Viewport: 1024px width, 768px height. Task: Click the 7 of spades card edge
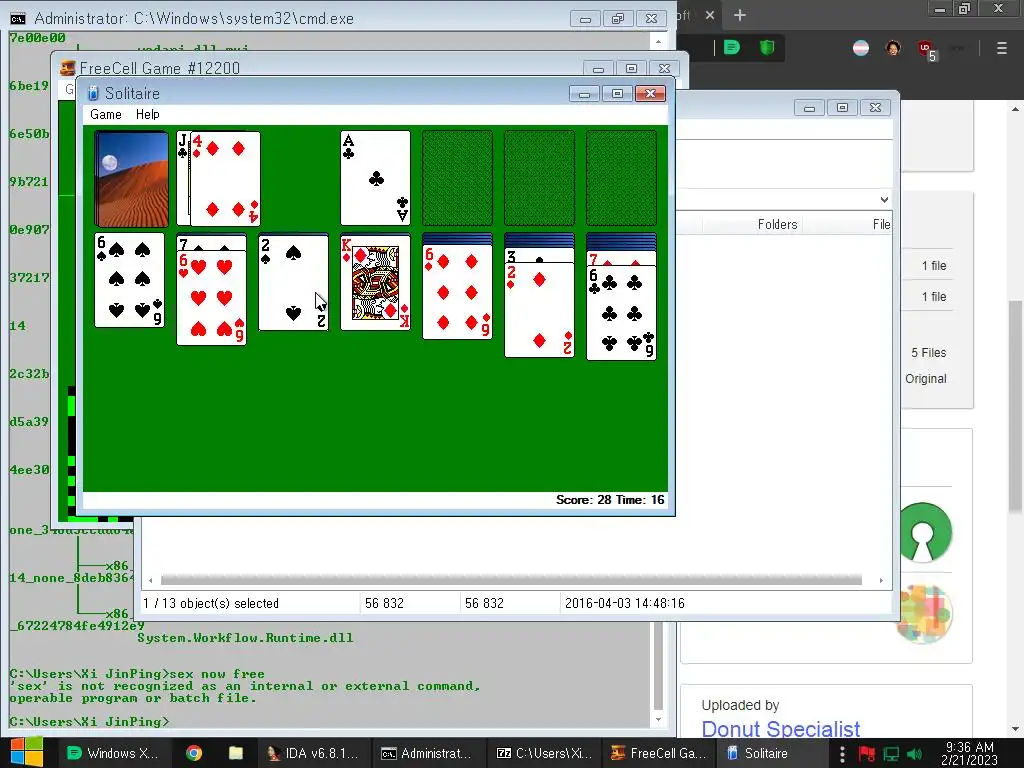click(x=212, y=243)
